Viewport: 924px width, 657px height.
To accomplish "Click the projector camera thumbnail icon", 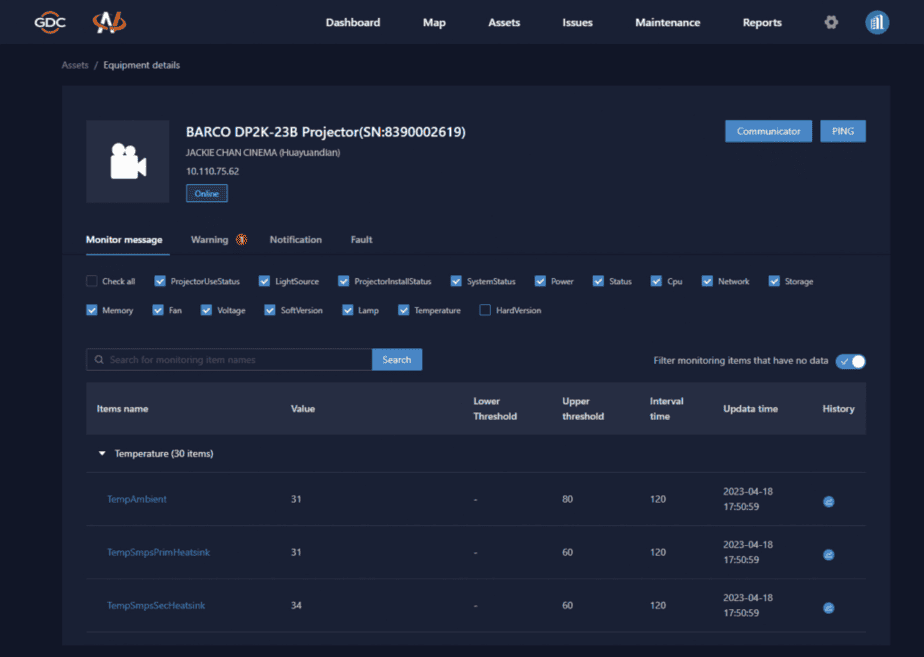I will (127, 162).
